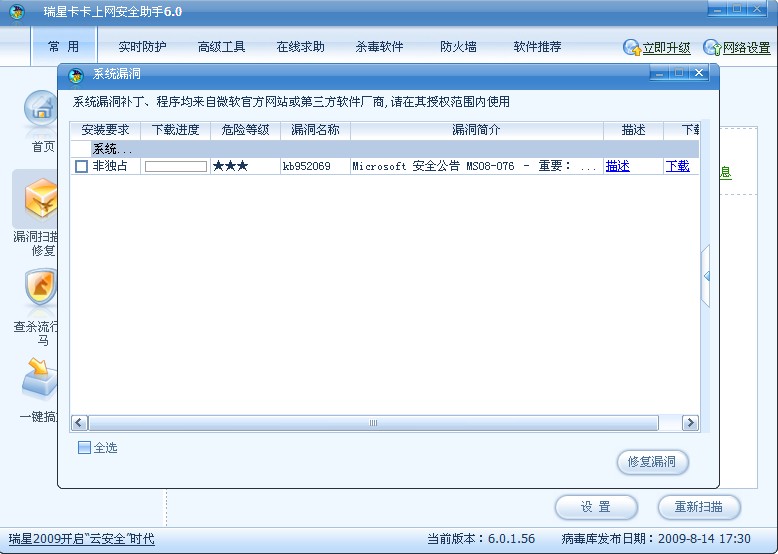Viewport: 778px width, 554px height.
Task: Open the 描述 link for kb952069
Action: click(618, 166)
